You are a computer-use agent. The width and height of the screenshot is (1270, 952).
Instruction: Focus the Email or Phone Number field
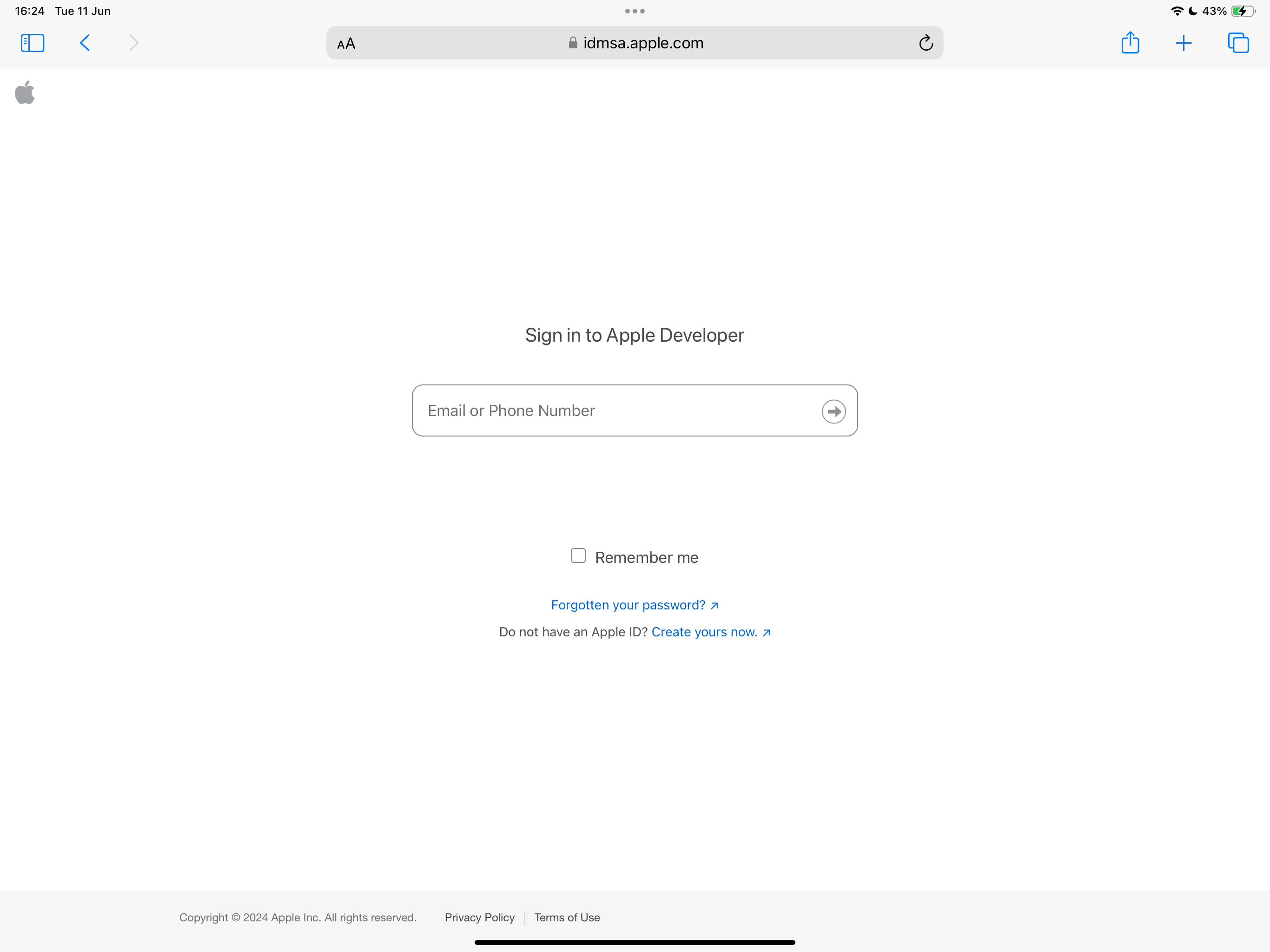click(x=635, y=410)
